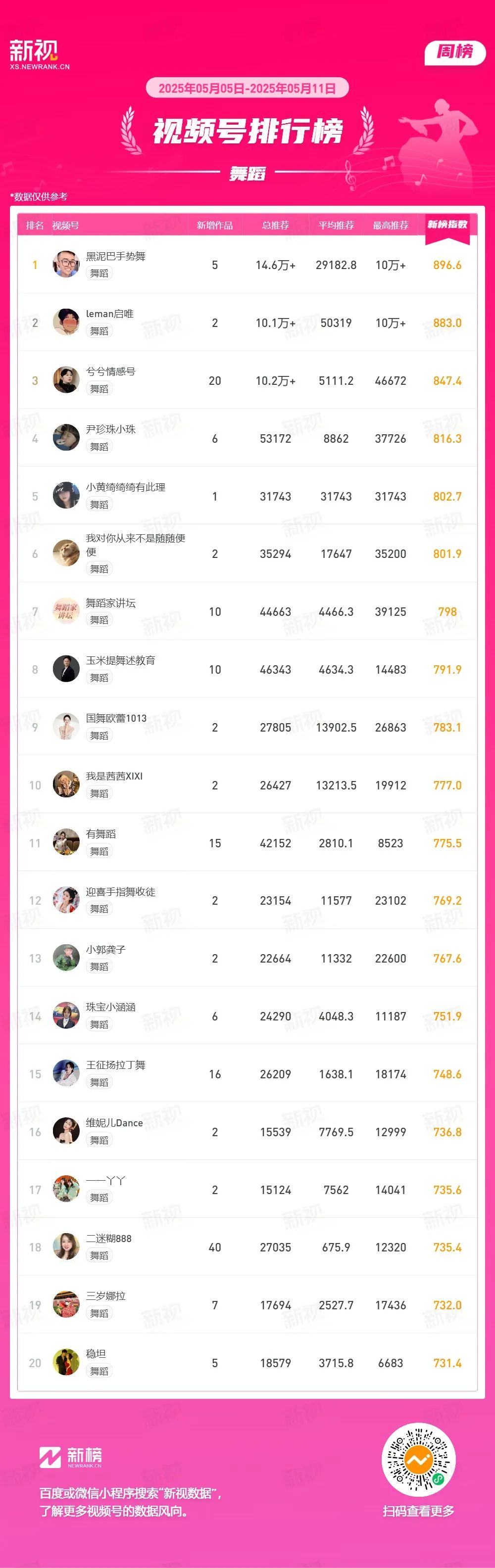
Task: Click avatar of 三岁娜拉
Action: tap(66, 1304)
